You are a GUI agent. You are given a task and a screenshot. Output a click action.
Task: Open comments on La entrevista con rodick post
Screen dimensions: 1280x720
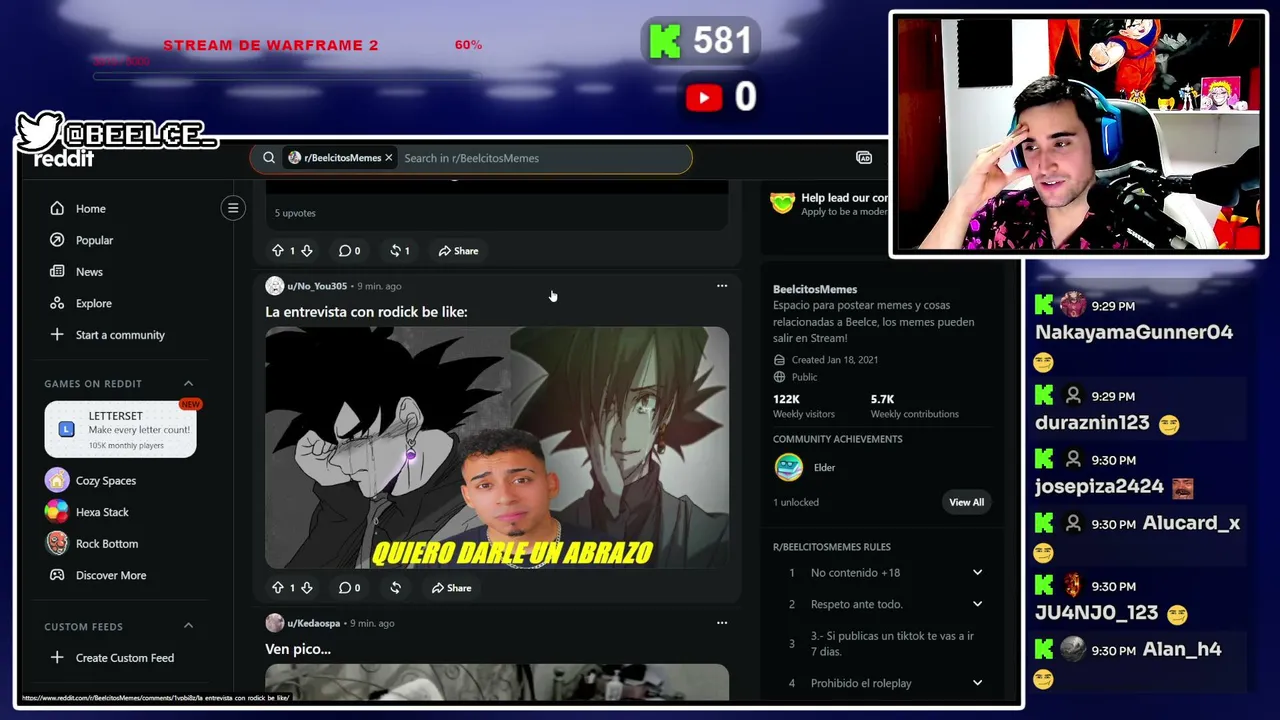point(349,588)
